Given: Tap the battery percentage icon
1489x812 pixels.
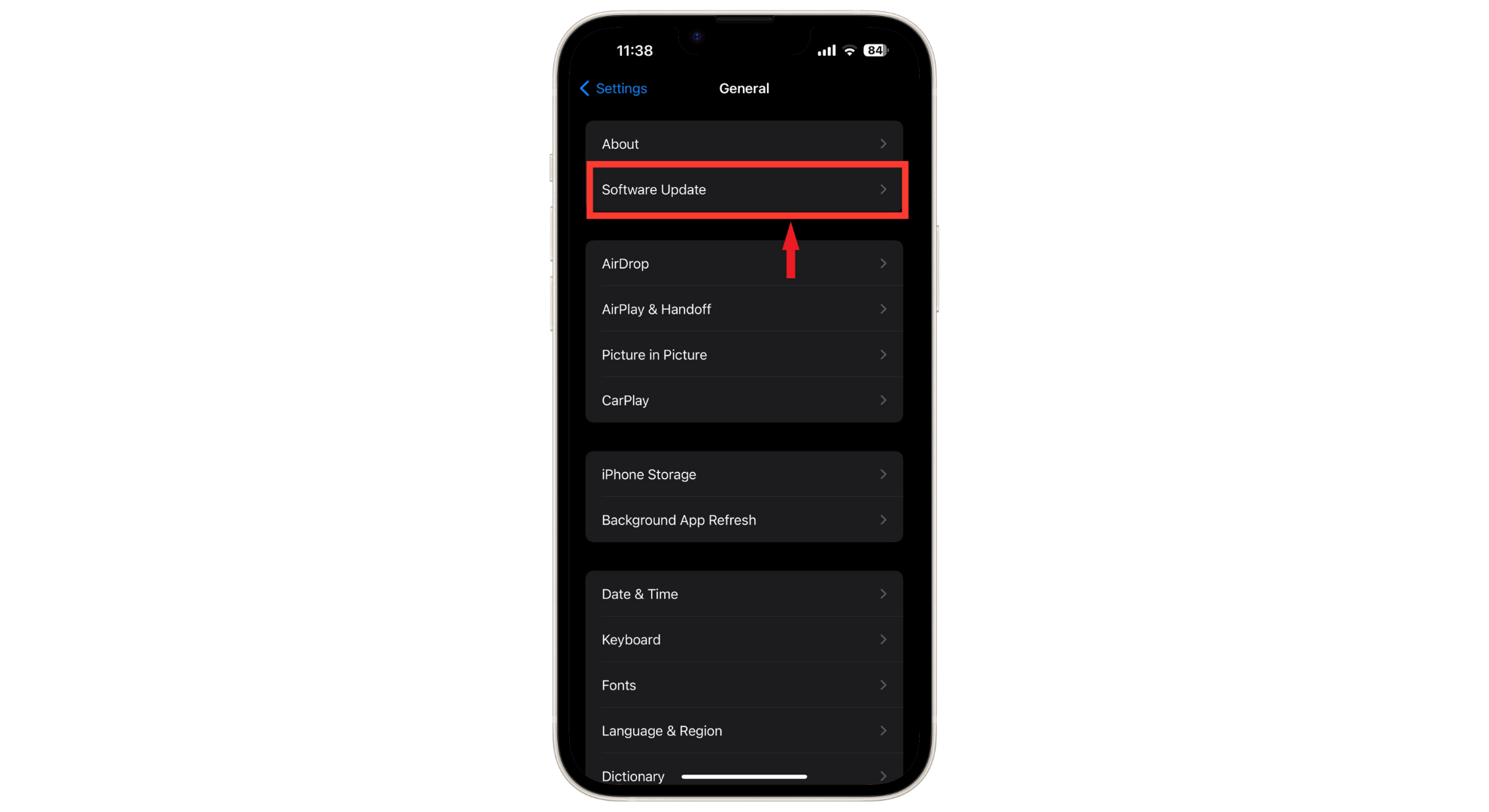Looking at the screenshot, I should [x=880, y=50].
